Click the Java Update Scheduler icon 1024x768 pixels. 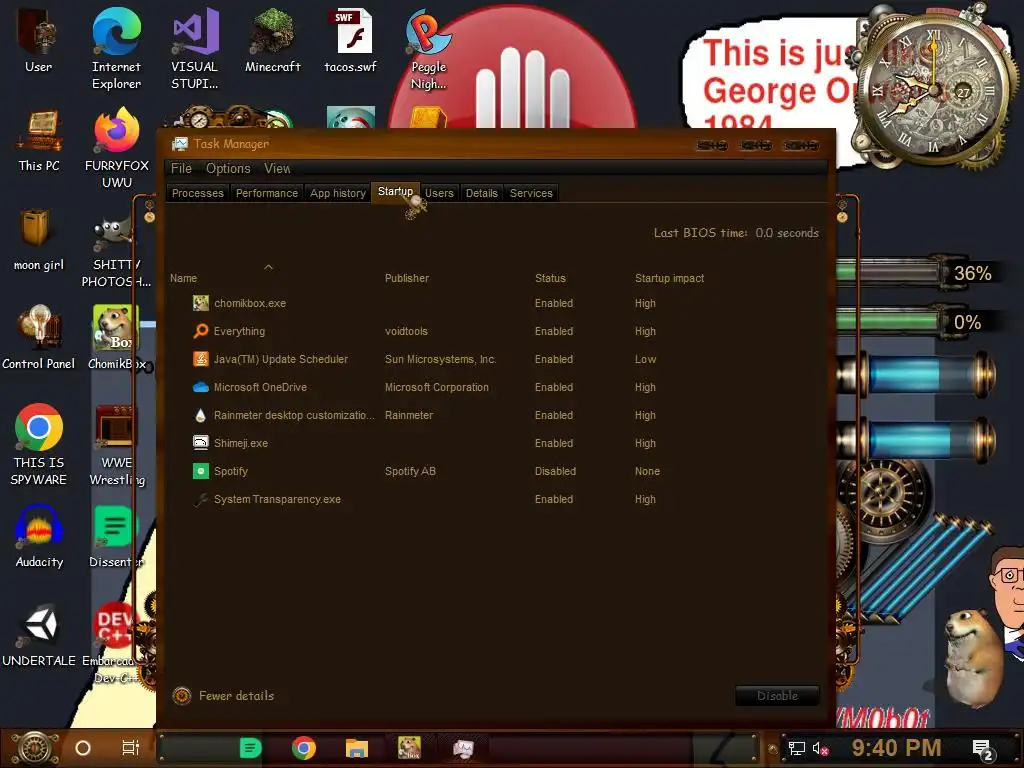pyautogui.click(x=200, y=359)
